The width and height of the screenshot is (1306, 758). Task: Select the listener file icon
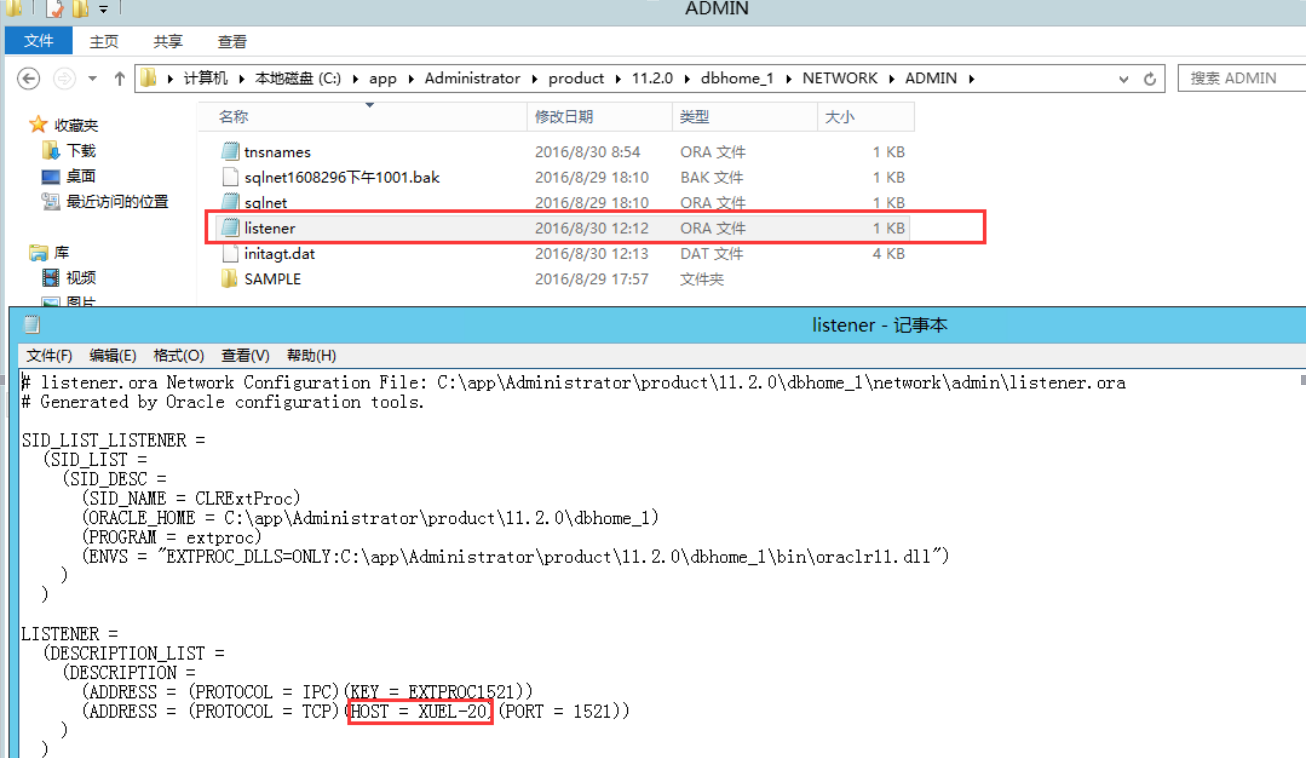[230, 228]
